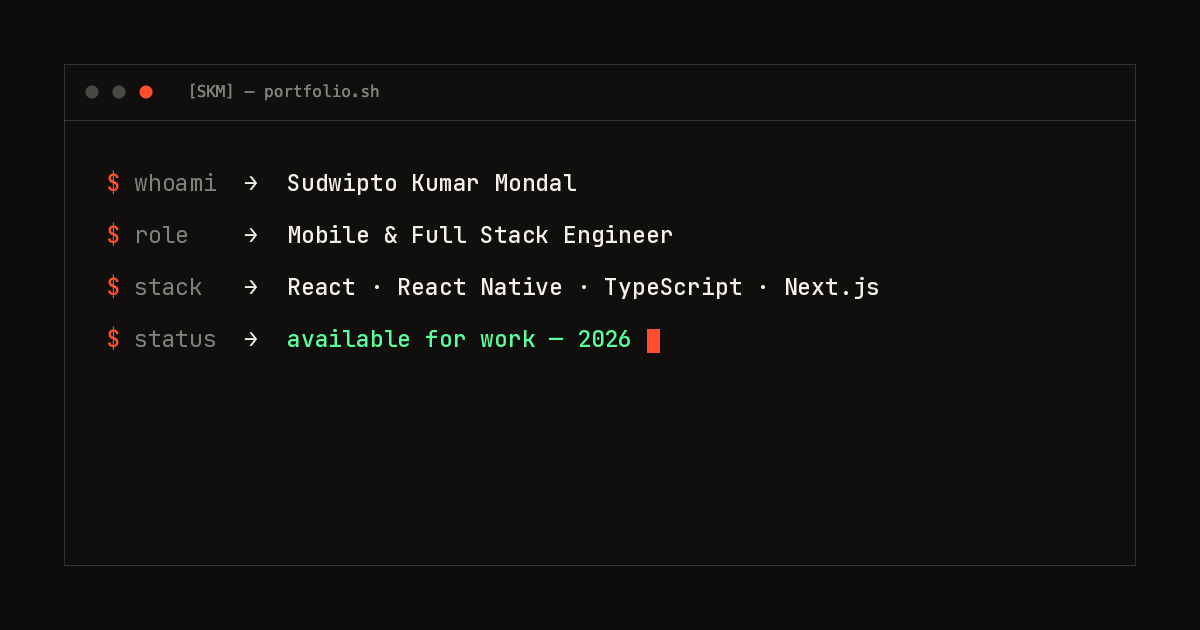Click the dollar prompt before whoami
This screenshot has height=630, width=1200.
(113, 183)
